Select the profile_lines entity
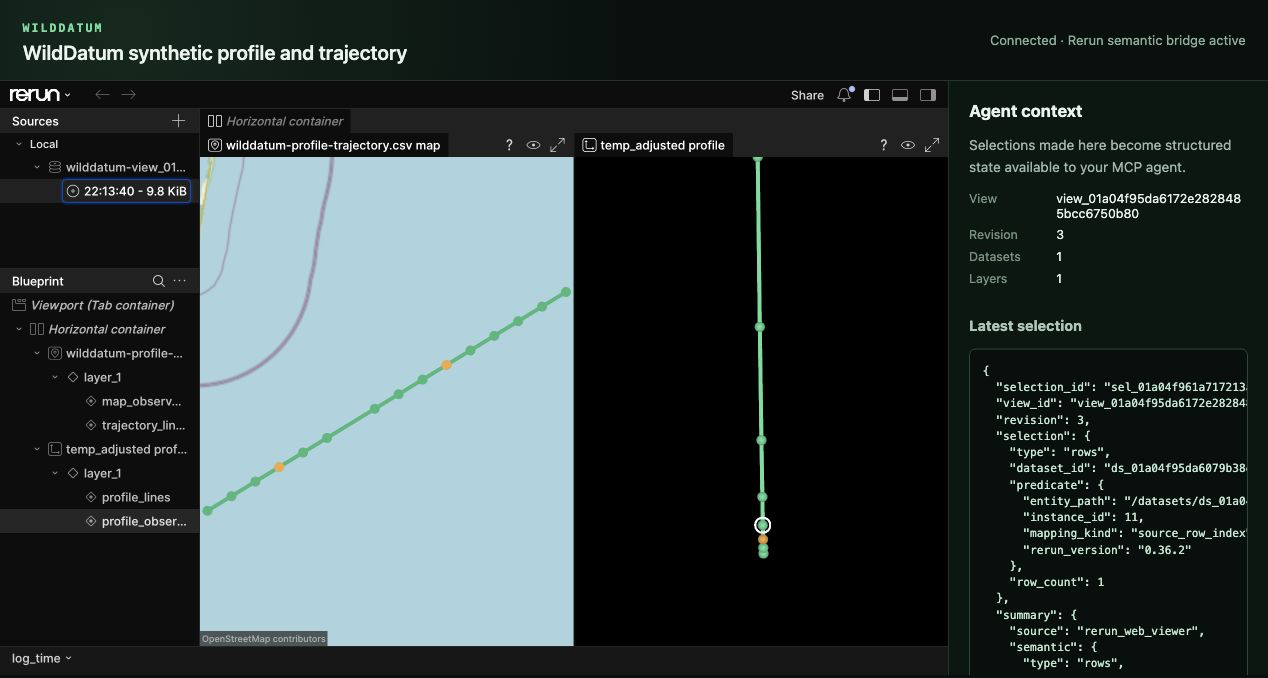The width and height of the screenshot is (1268, 678). [x=135, y=497]
